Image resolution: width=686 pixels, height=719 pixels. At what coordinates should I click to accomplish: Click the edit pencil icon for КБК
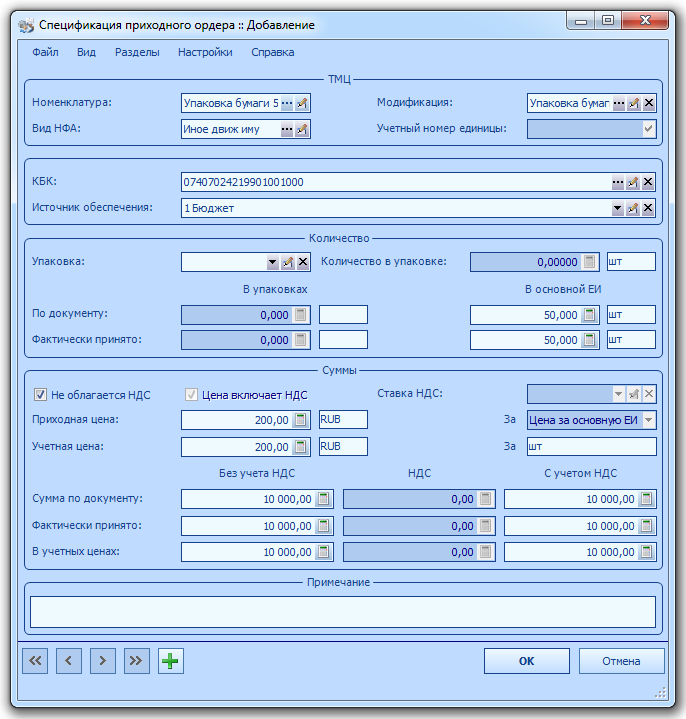(x=633, y=182)
